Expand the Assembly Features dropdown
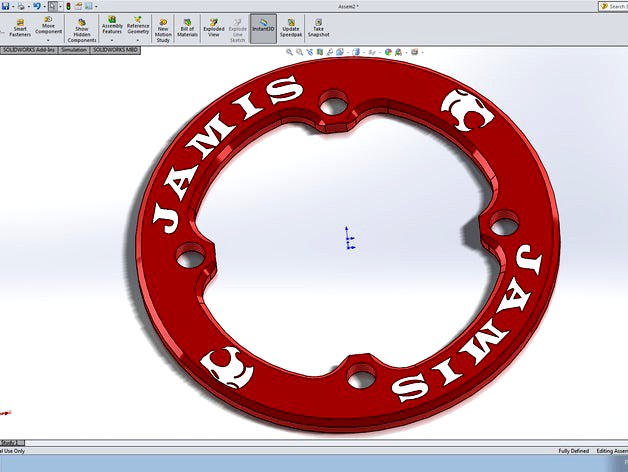 (112, 41)
